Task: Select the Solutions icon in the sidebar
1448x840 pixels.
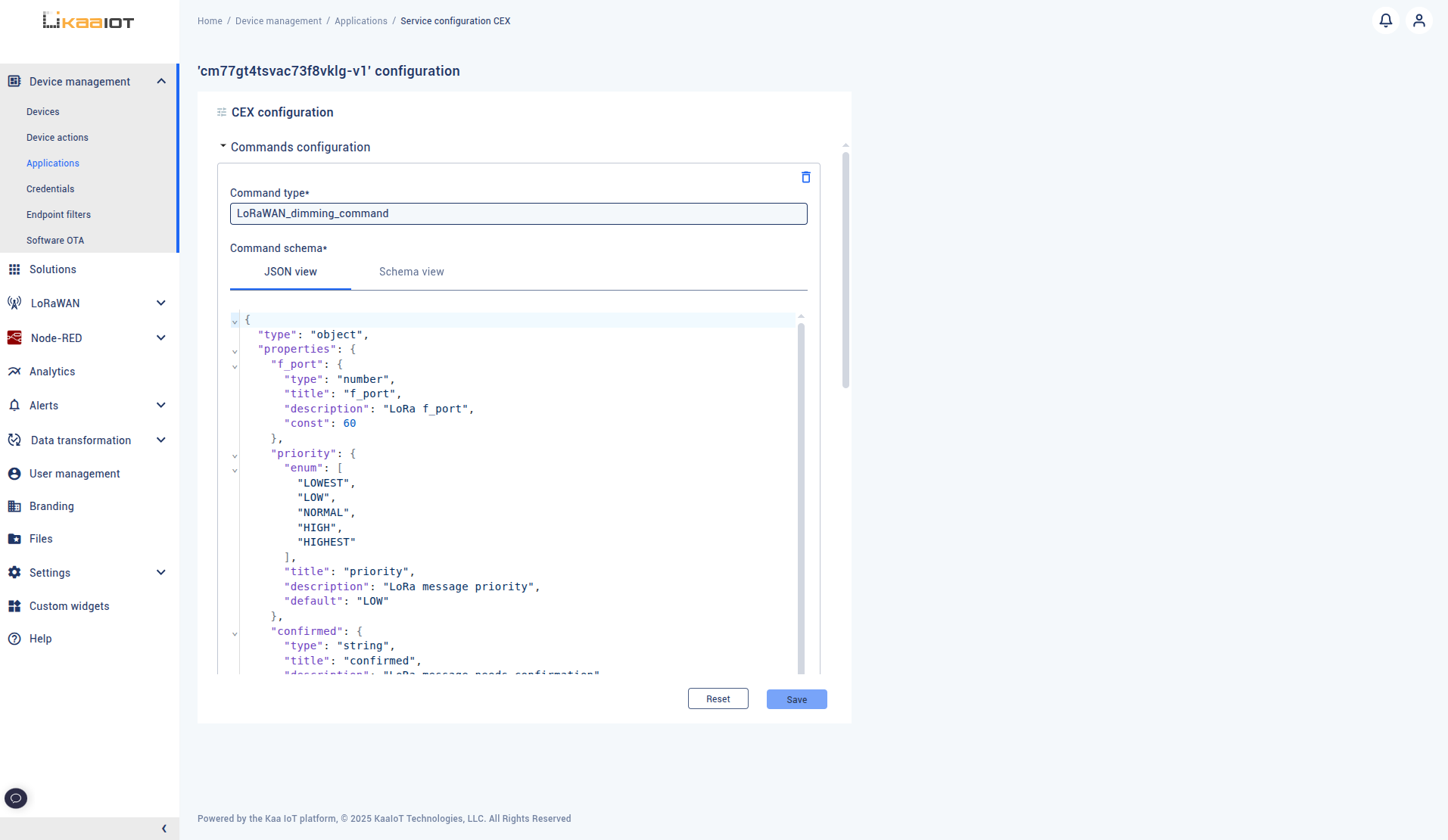Action: click(14, 269)
